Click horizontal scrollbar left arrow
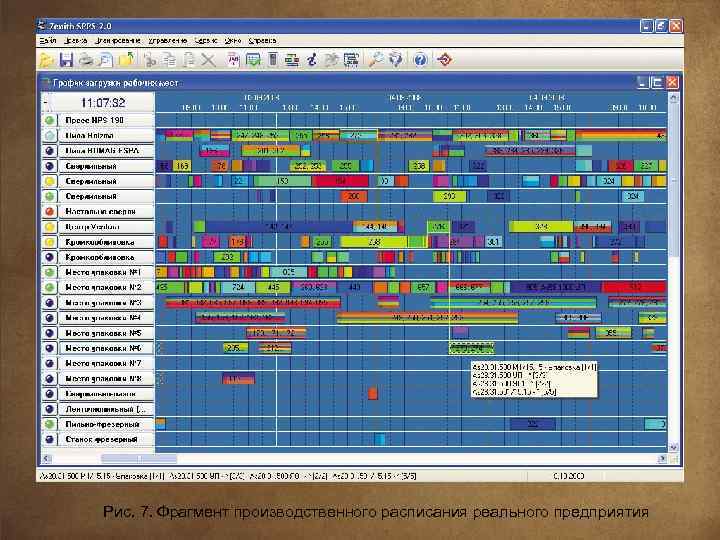The image size is (720, 540). 46,458
